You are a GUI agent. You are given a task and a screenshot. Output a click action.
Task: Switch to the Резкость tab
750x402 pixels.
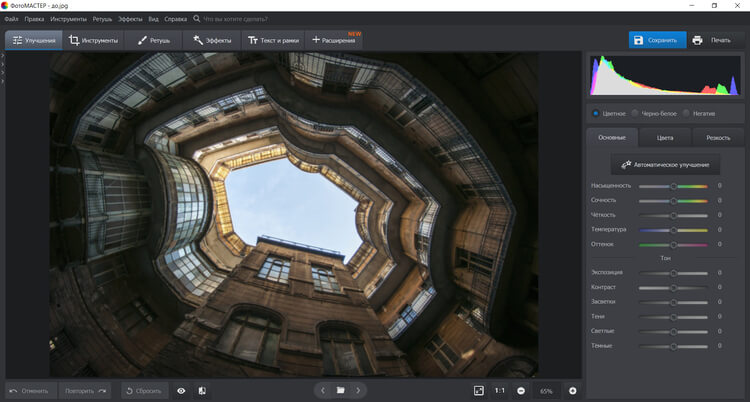click(718, 137)
